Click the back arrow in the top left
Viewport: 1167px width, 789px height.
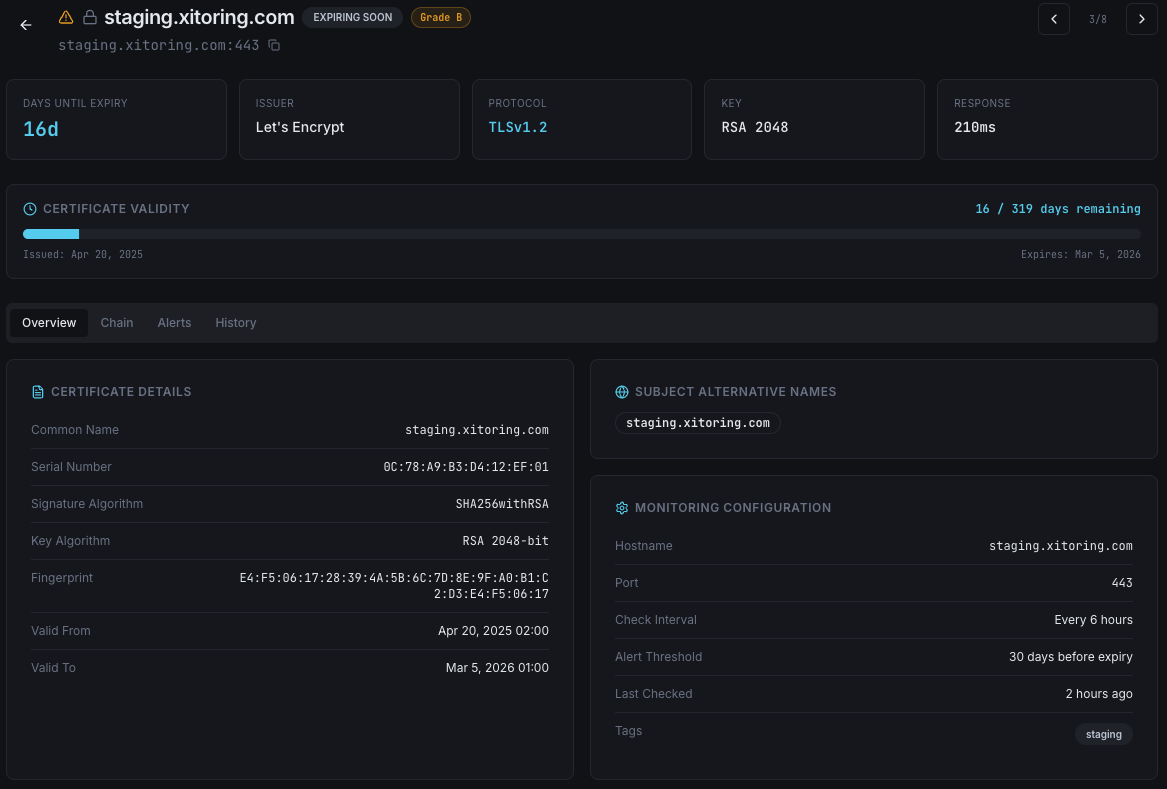click(x=25, y=25)
